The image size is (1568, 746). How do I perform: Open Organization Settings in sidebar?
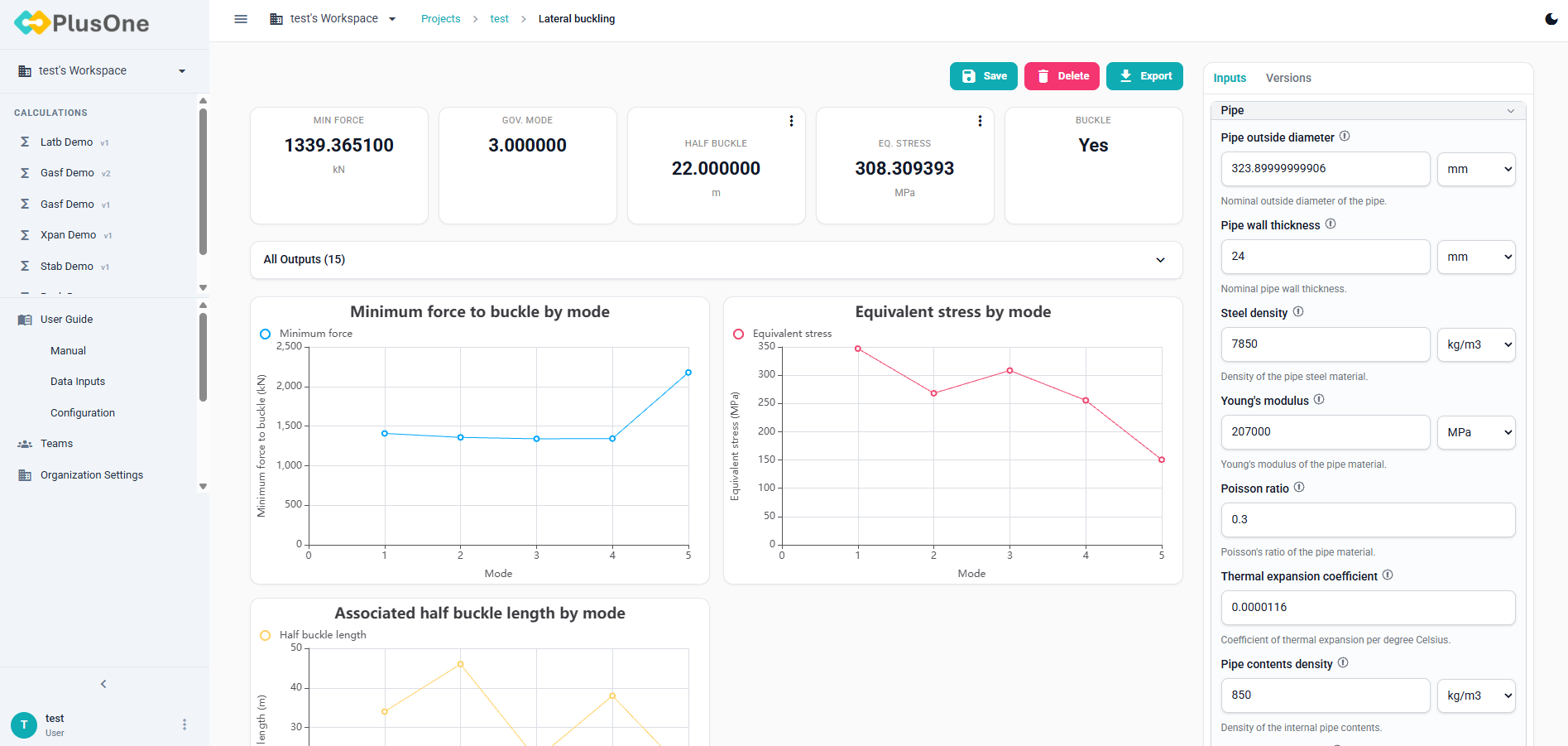[x=92, y=475]
